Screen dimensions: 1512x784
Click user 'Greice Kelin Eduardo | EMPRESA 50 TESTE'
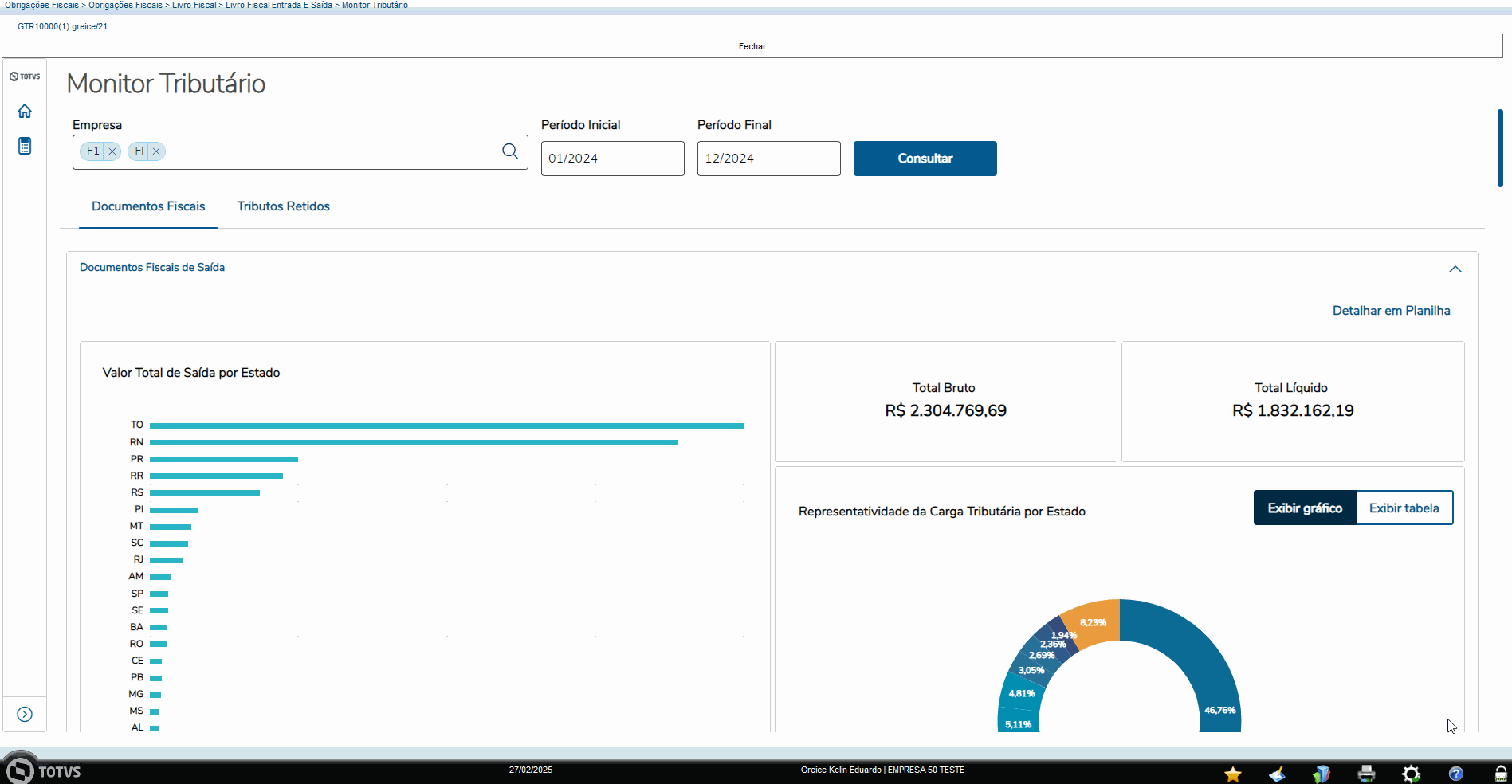(882, 770)
